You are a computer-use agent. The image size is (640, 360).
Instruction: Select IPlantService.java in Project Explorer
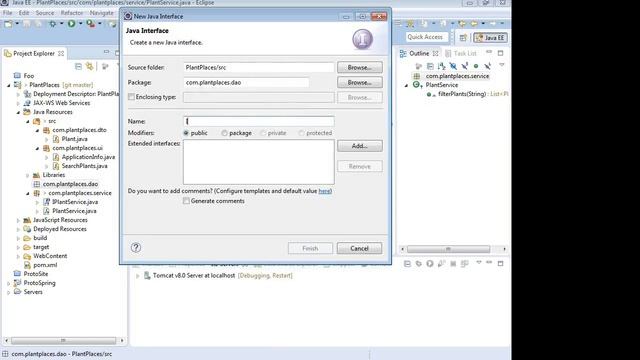pos(75,202)
